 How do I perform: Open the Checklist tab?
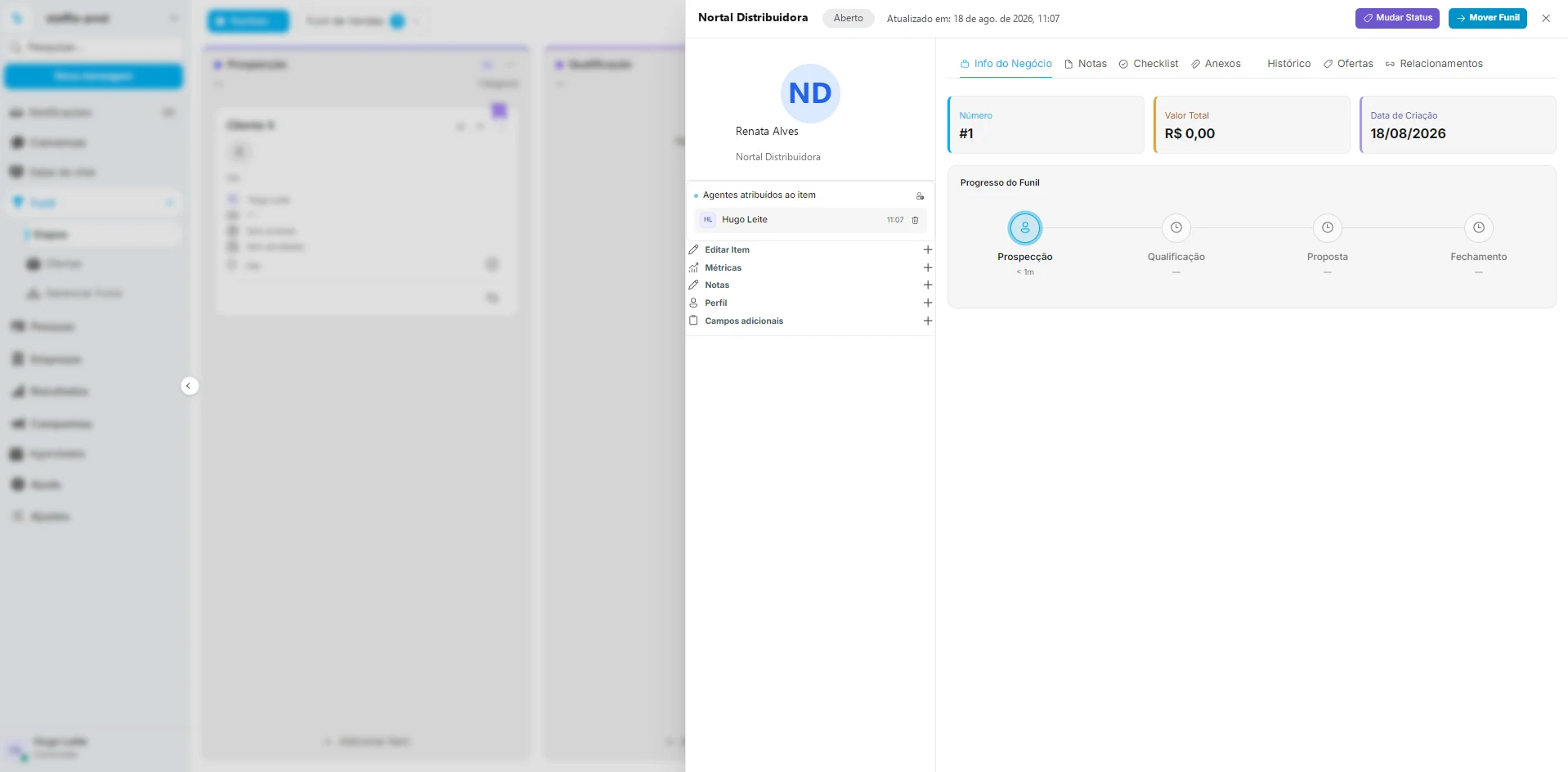(x=1149, y=64)
